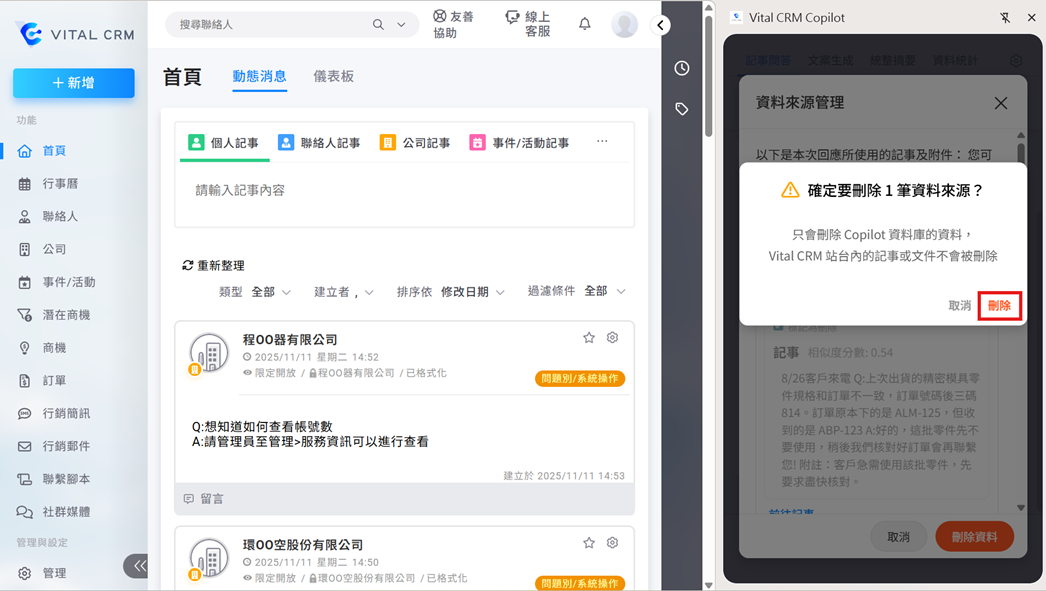Click the 重新整理 refresh icon
Screen dimensions: 1046x591
tap(188, 266)
